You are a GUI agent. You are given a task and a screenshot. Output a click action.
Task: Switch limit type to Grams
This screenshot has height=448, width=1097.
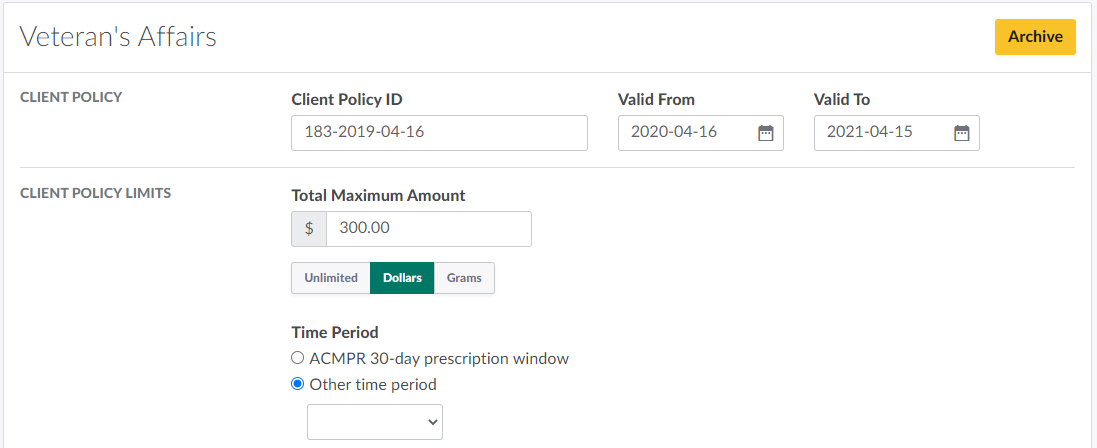464,278
